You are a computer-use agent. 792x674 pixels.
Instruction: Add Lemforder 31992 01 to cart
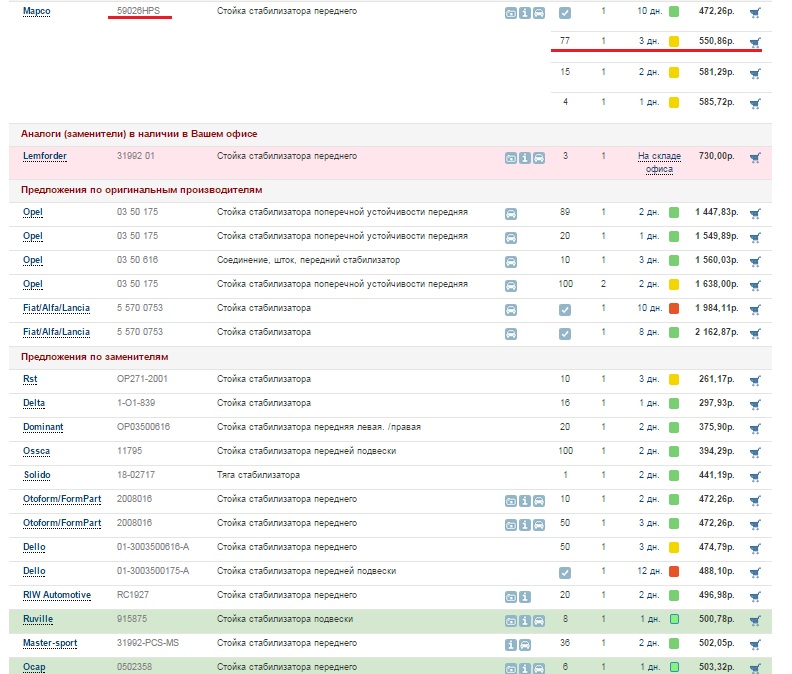coord(755,157)
